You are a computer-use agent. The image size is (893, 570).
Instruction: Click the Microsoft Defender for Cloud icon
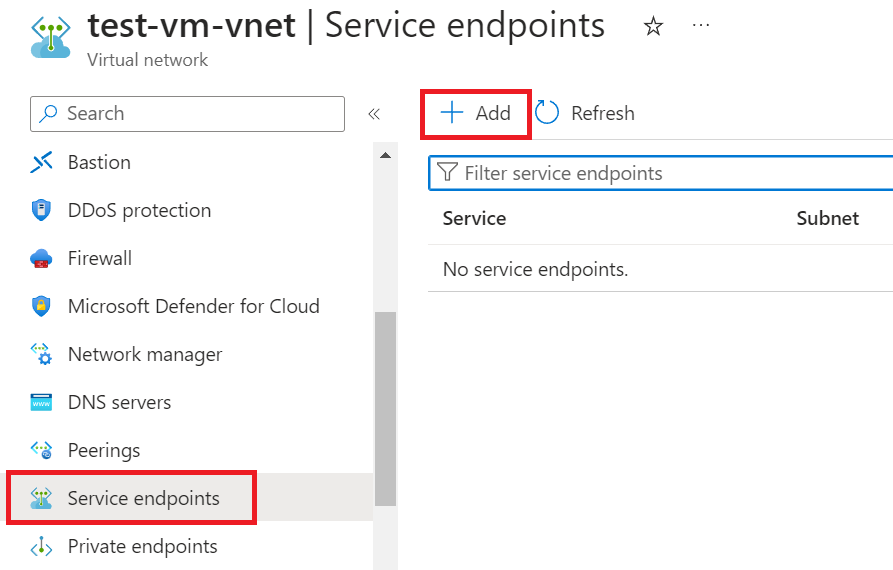click(x=41, y=306)
